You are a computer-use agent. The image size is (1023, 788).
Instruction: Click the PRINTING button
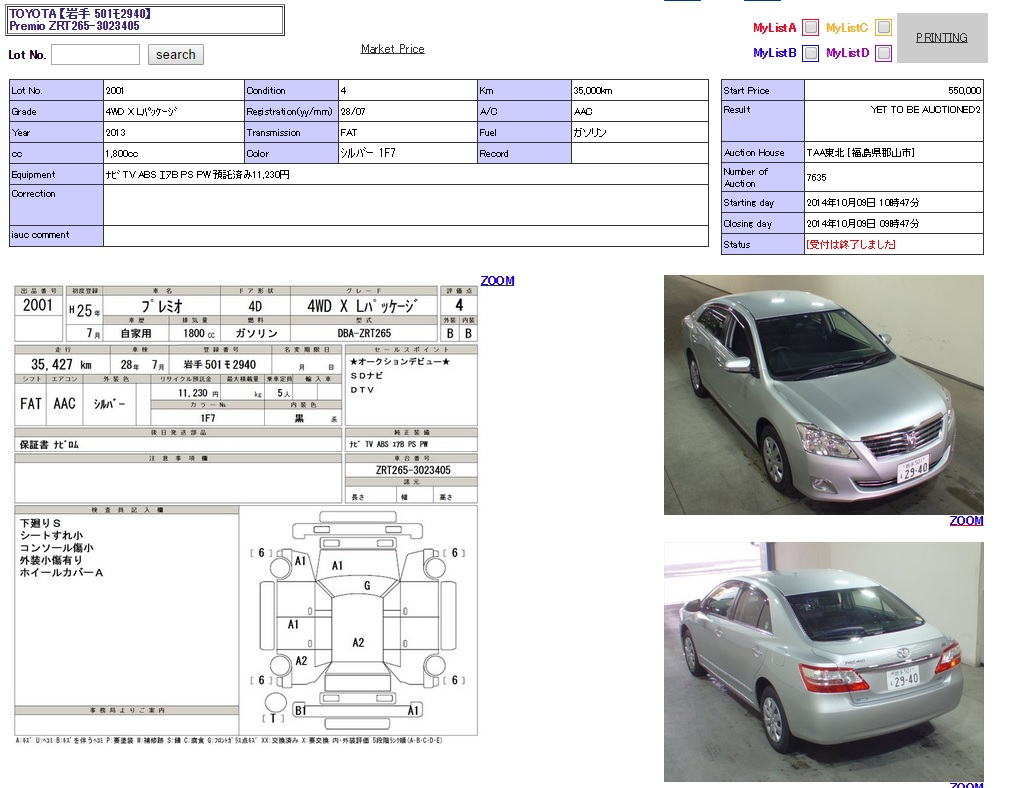pyautogui.click(x=941, y=38)
